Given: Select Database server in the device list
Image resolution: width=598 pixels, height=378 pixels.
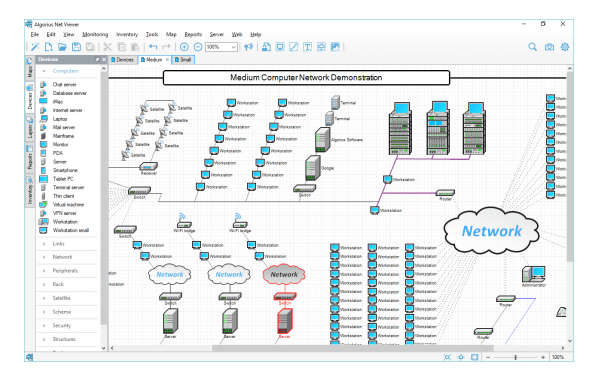Looking at the screenshot, I should coord(69,93).
